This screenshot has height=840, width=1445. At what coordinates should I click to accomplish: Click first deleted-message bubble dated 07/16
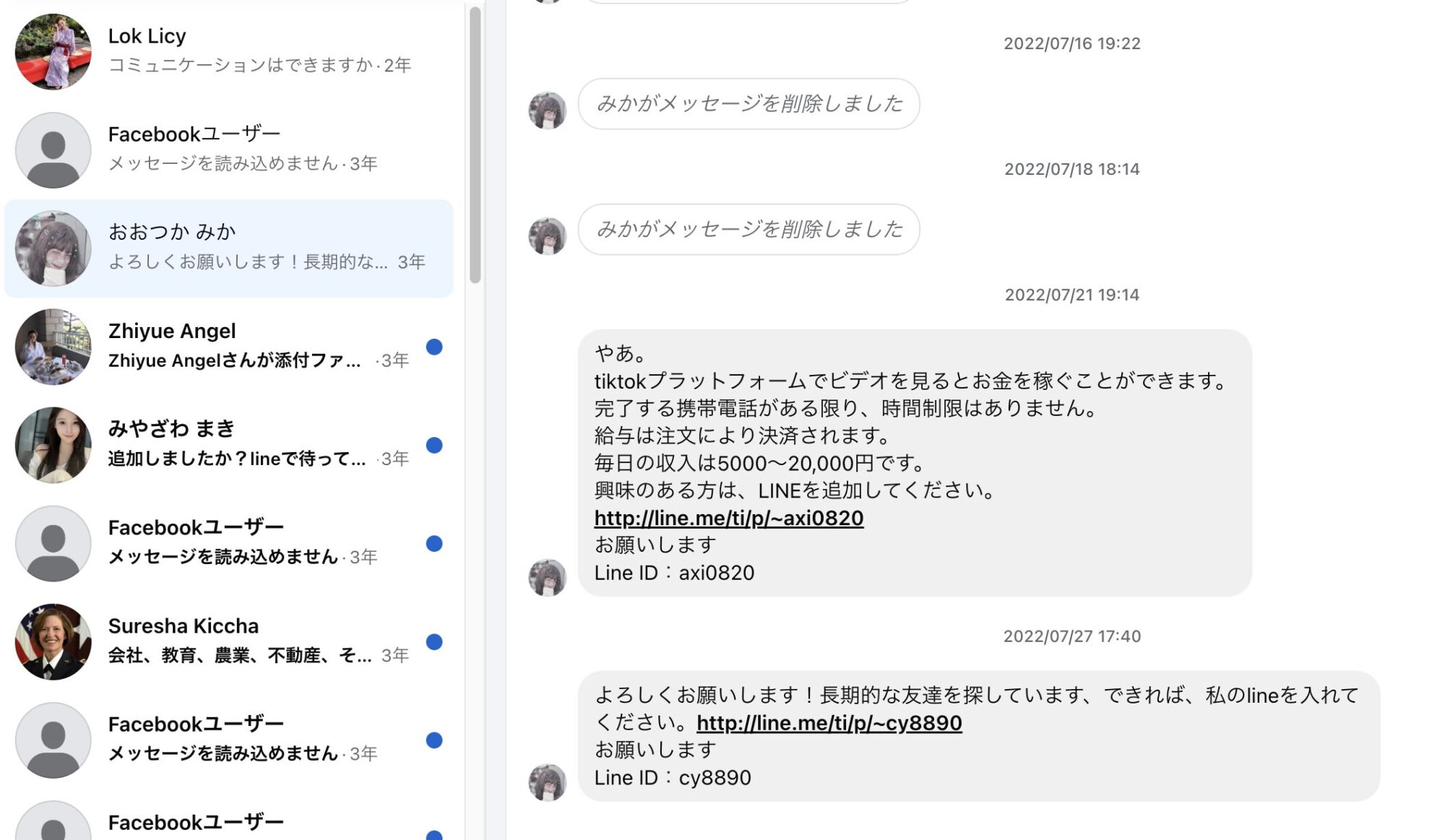749,104
